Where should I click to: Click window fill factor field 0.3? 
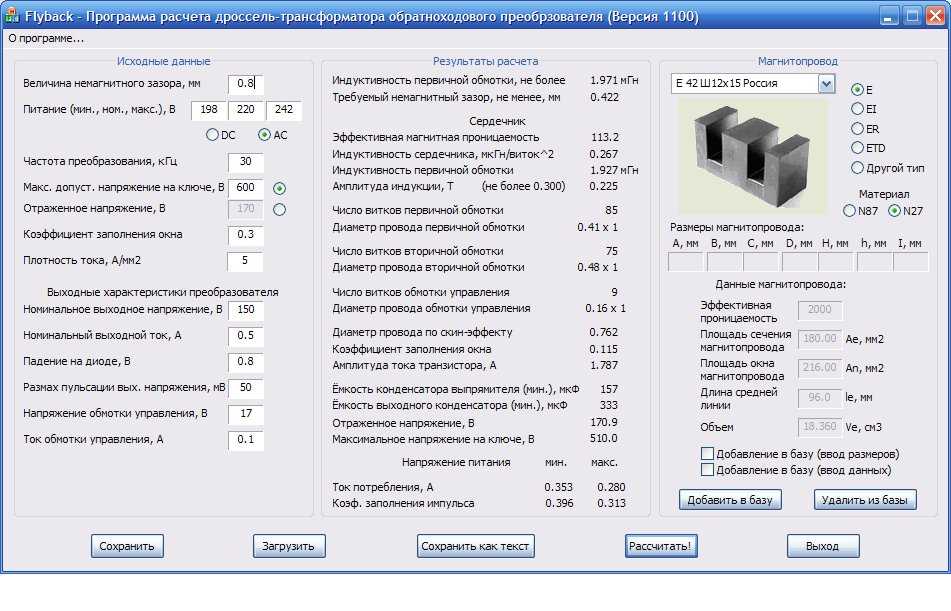coord(246,235)
